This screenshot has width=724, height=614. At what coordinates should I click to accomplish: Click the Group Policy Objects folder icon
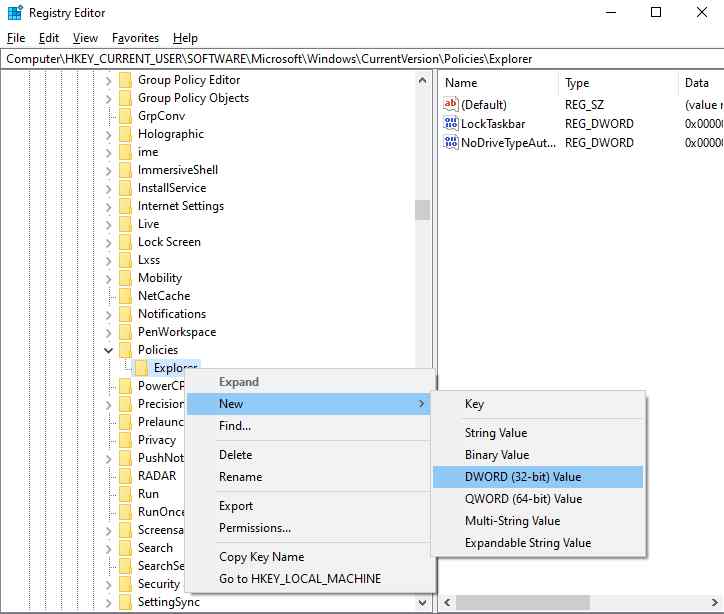126,98
